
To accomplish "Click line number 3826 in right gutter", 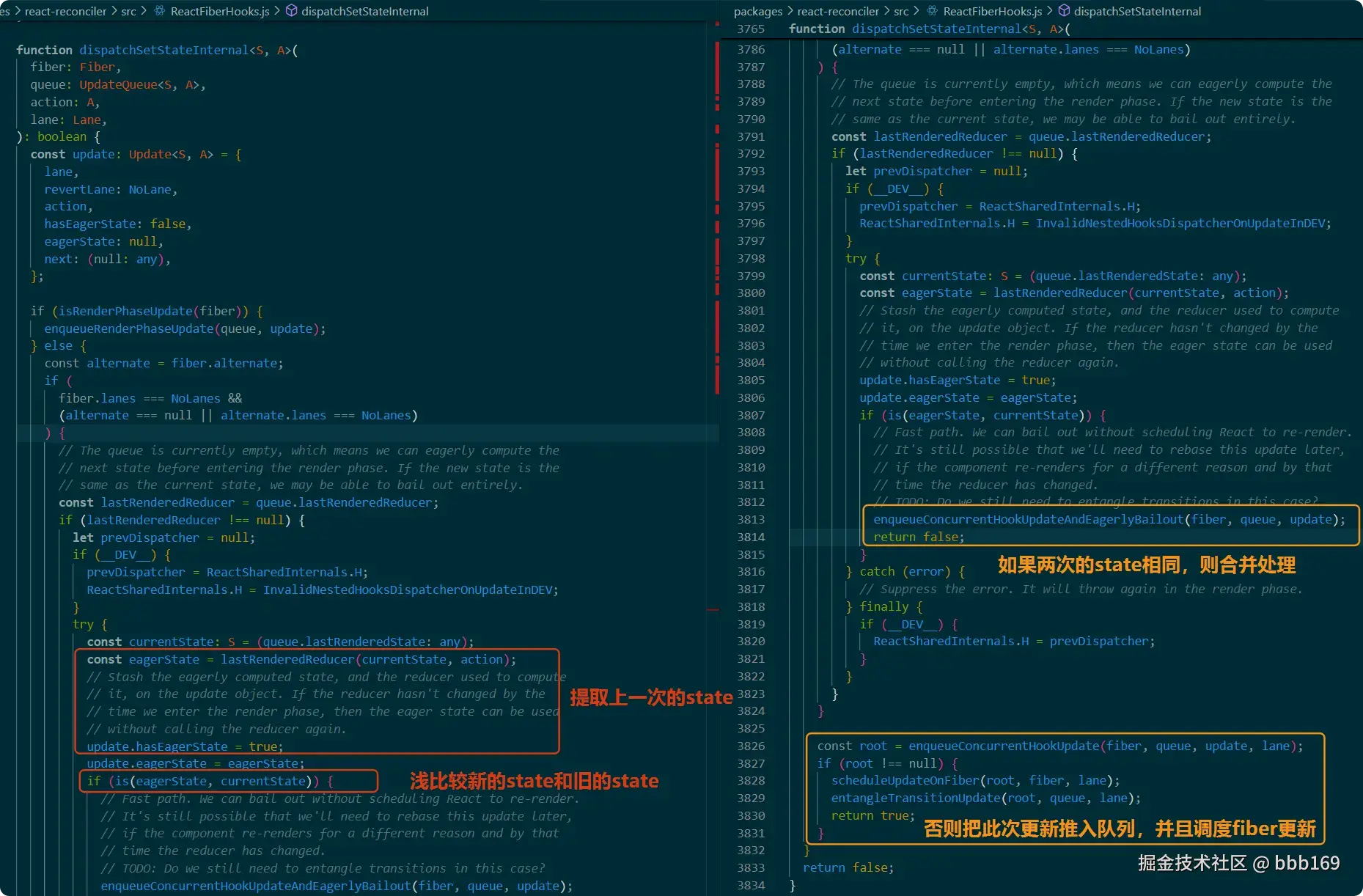I will tap(751, 746).
